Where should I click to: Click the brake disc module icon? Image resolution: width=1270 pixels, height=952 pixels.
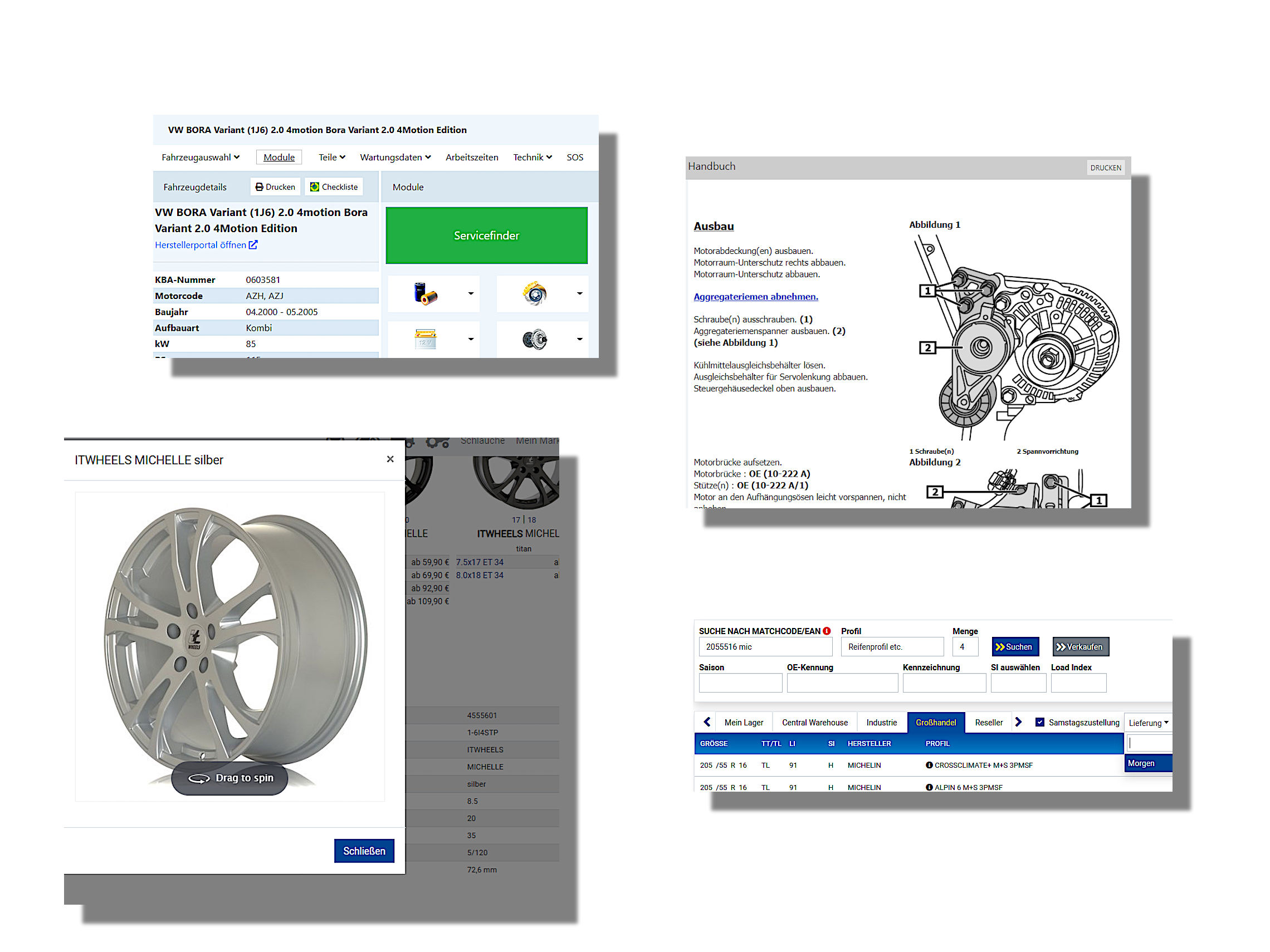(x=535, y=294)
